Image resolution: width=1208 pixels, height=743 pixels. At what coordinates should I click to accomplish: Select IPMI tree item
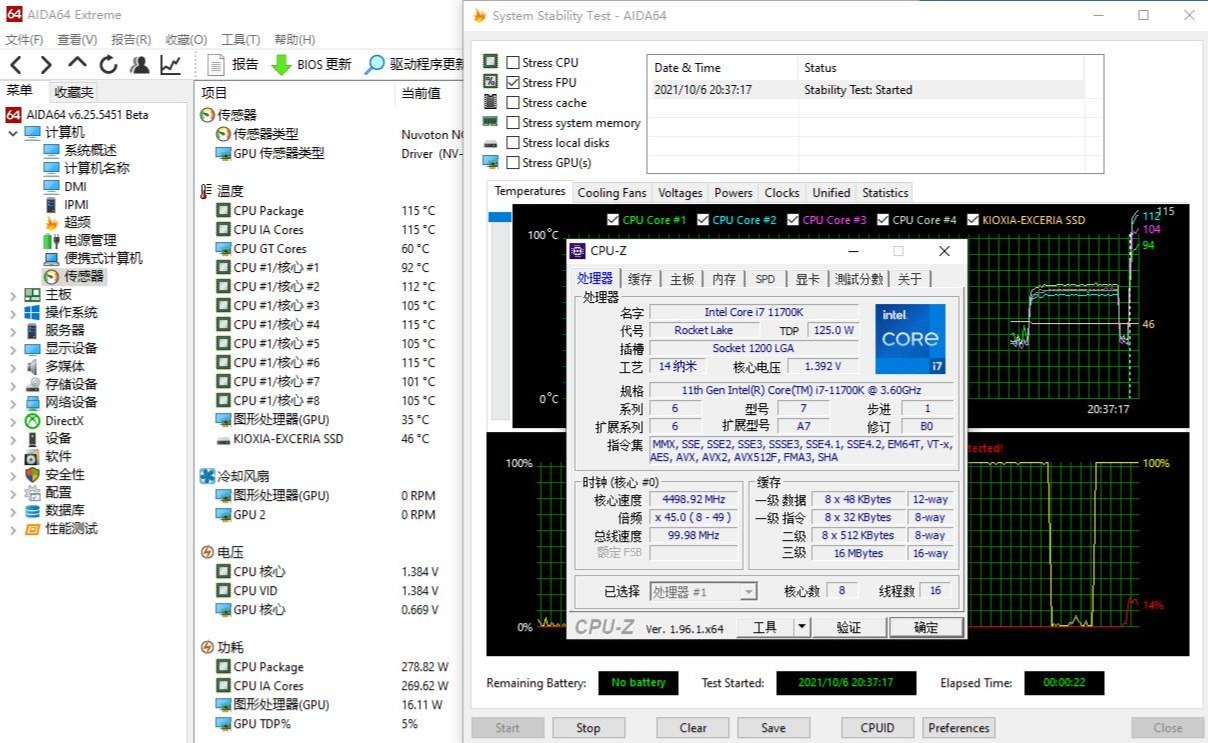(x=76, y=204)
